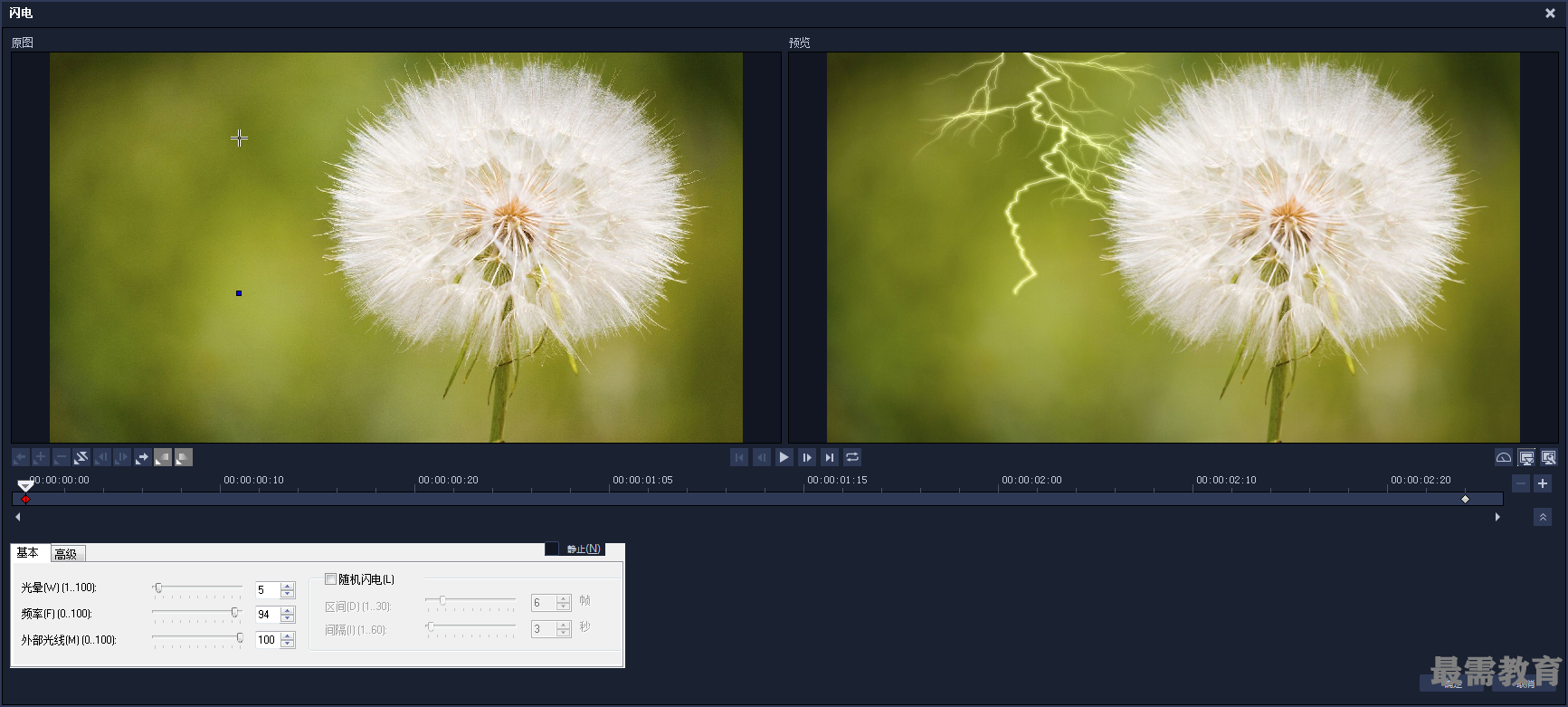Toggle loop playback
Image resolution: width=1568 pixels, height=707 pixels.
pyautogui.click(x=852, y=457)
